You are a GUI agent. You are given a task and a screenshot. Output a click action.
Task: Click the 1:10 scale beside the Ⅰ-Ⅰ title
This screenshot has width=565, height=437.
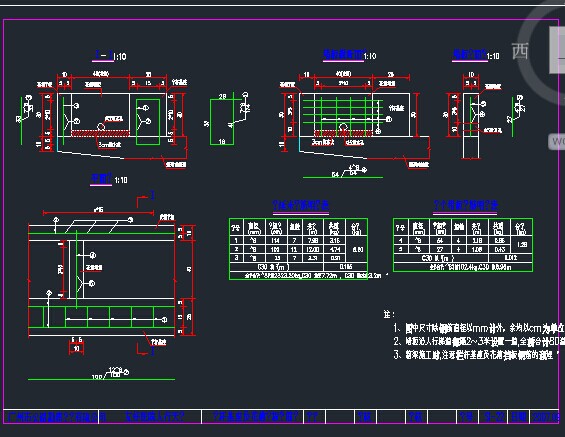point(120,57)
